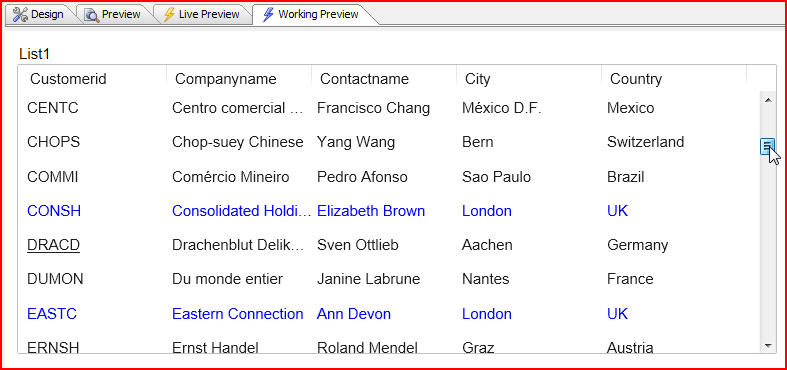The image size is (787, 370).
Task: Click the Bern city cell
Action: pos(477,142)
